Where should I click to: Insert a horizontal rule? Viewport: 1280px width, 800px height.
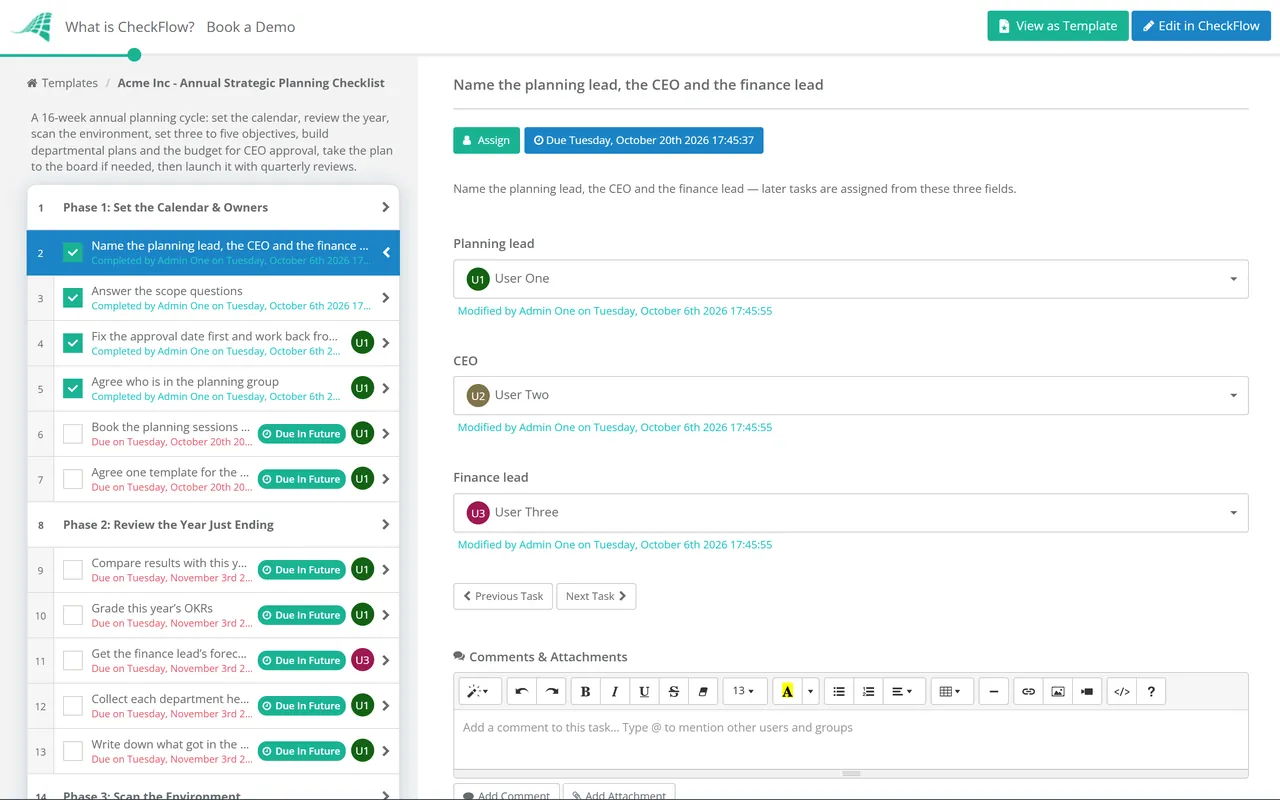(993, 691)
